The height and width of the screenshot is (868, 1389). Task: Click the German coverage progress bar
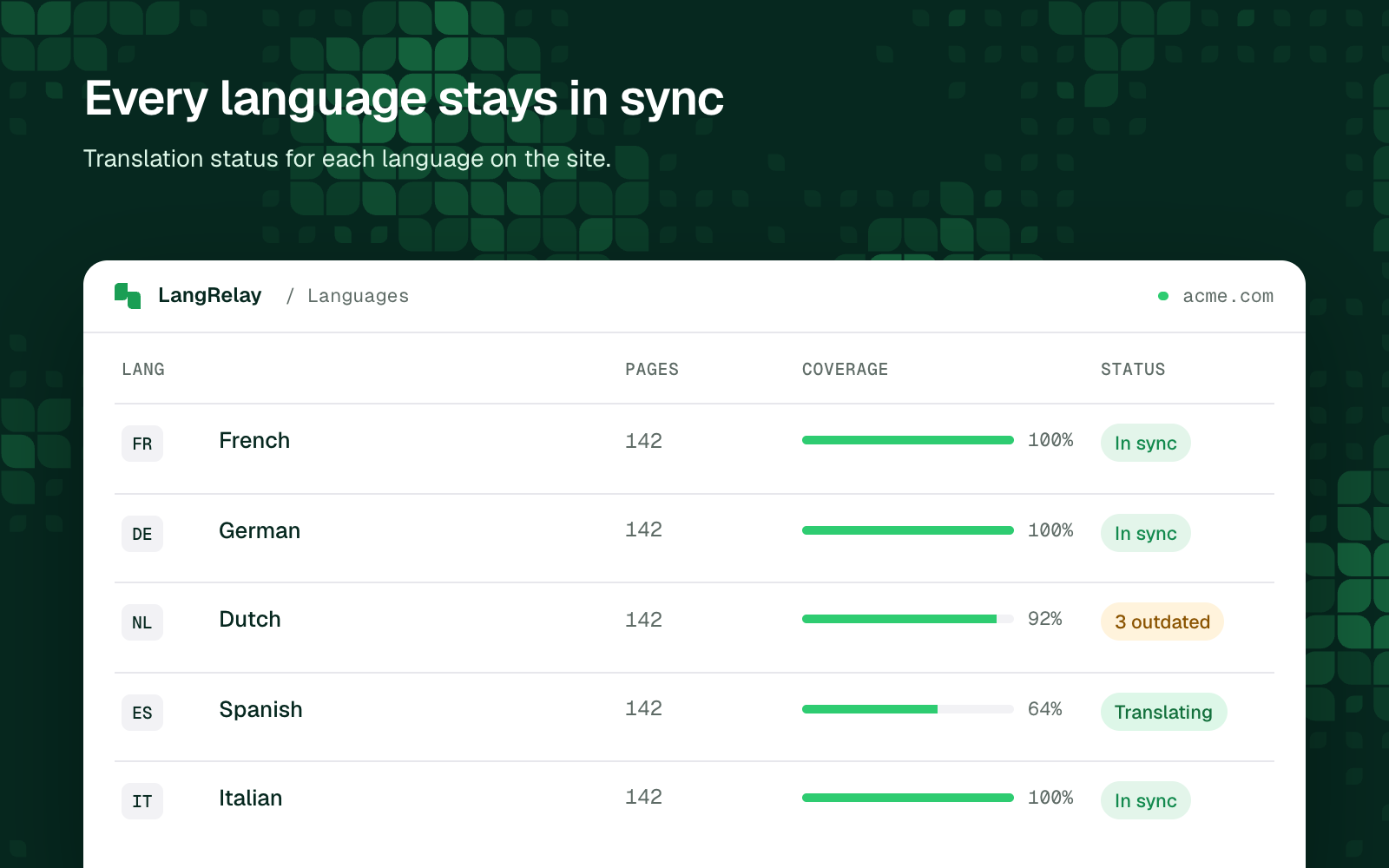[908, 530]
